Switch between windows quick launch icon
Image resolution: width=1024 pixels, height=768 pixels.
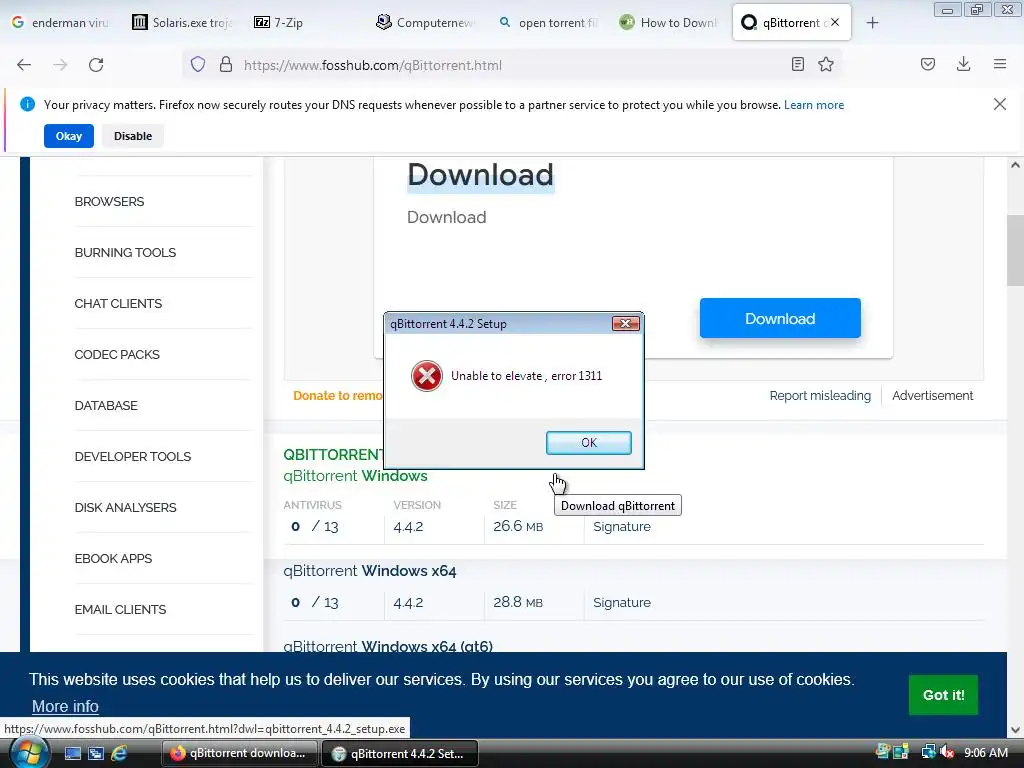tap(95, 754)
